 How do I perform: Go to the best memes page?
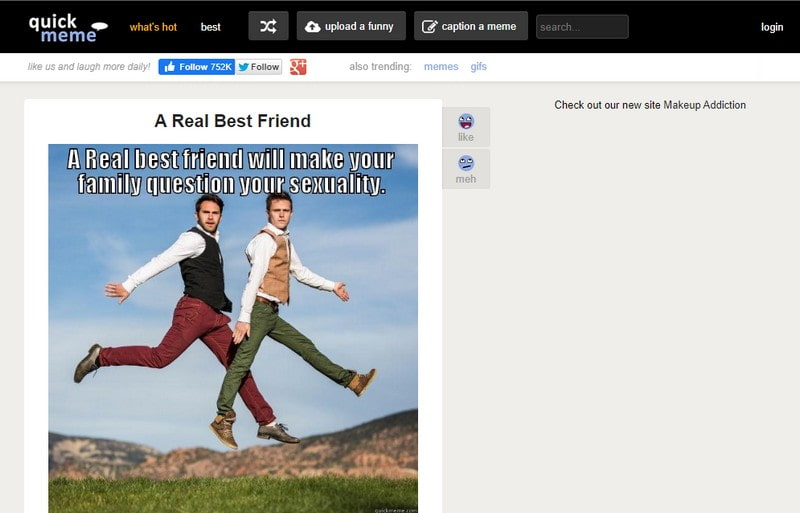click(x=210, y=27)
